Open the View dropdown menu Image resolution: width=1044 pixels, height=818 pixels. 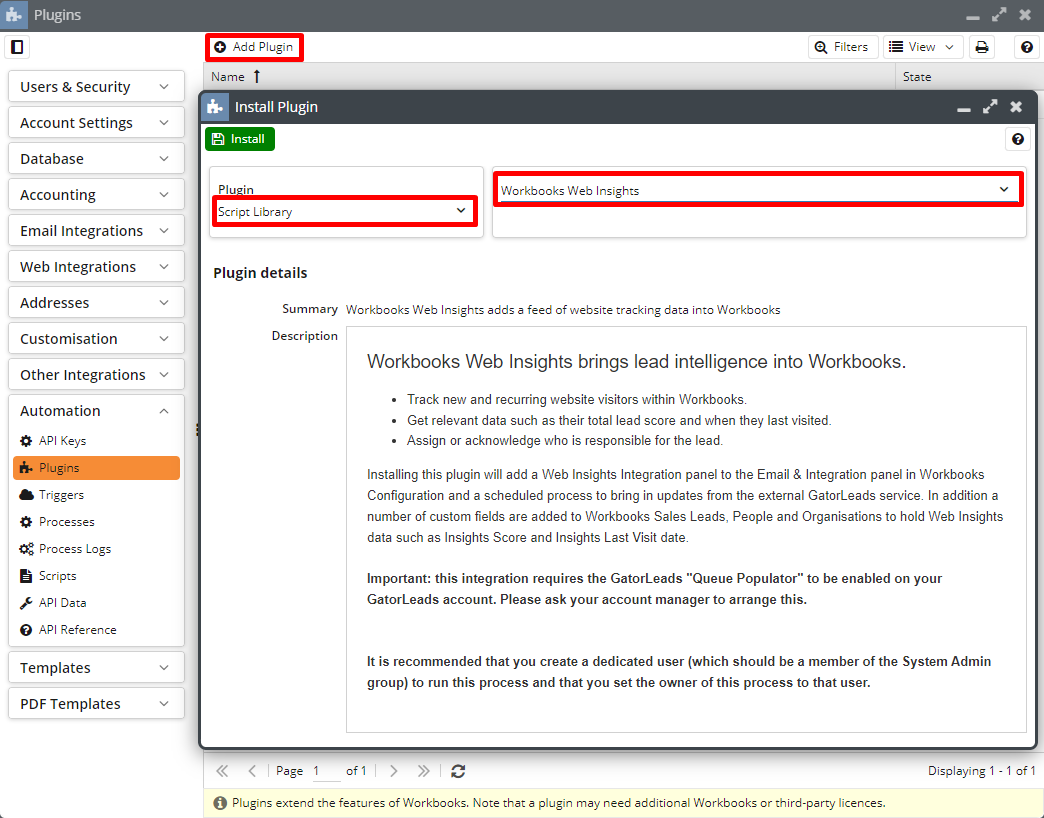point(923,47)
